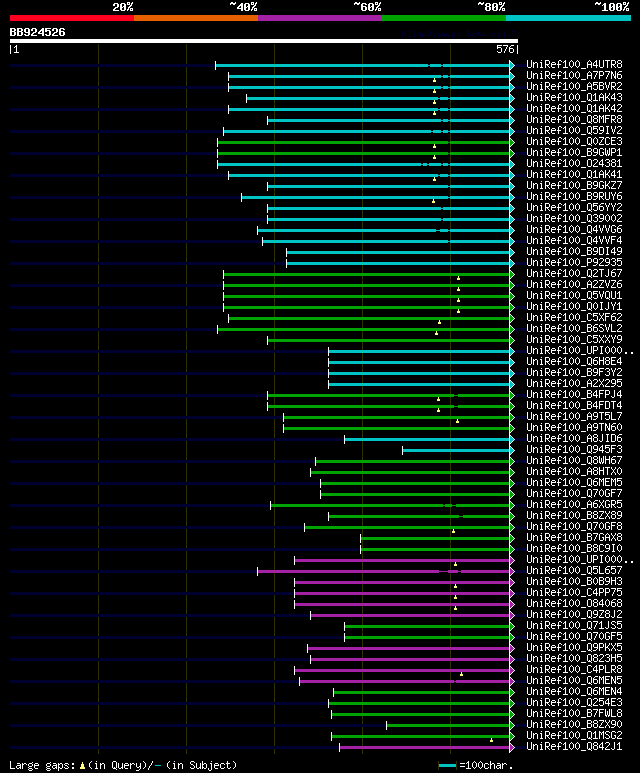Open the UniRef100_B0B9H3 hit

[574, 581]
